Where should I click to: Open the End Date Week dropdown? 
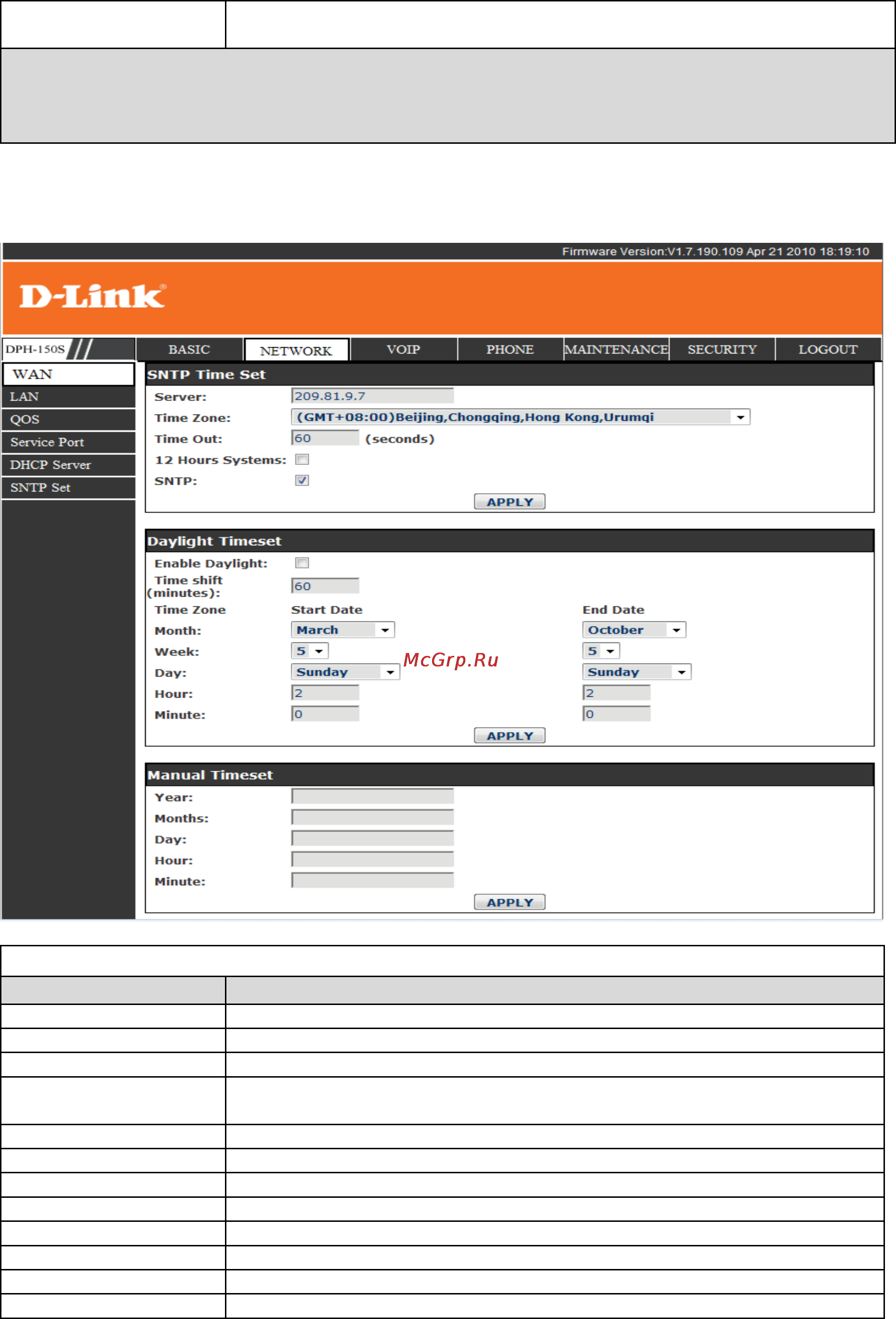coord(601,651)
